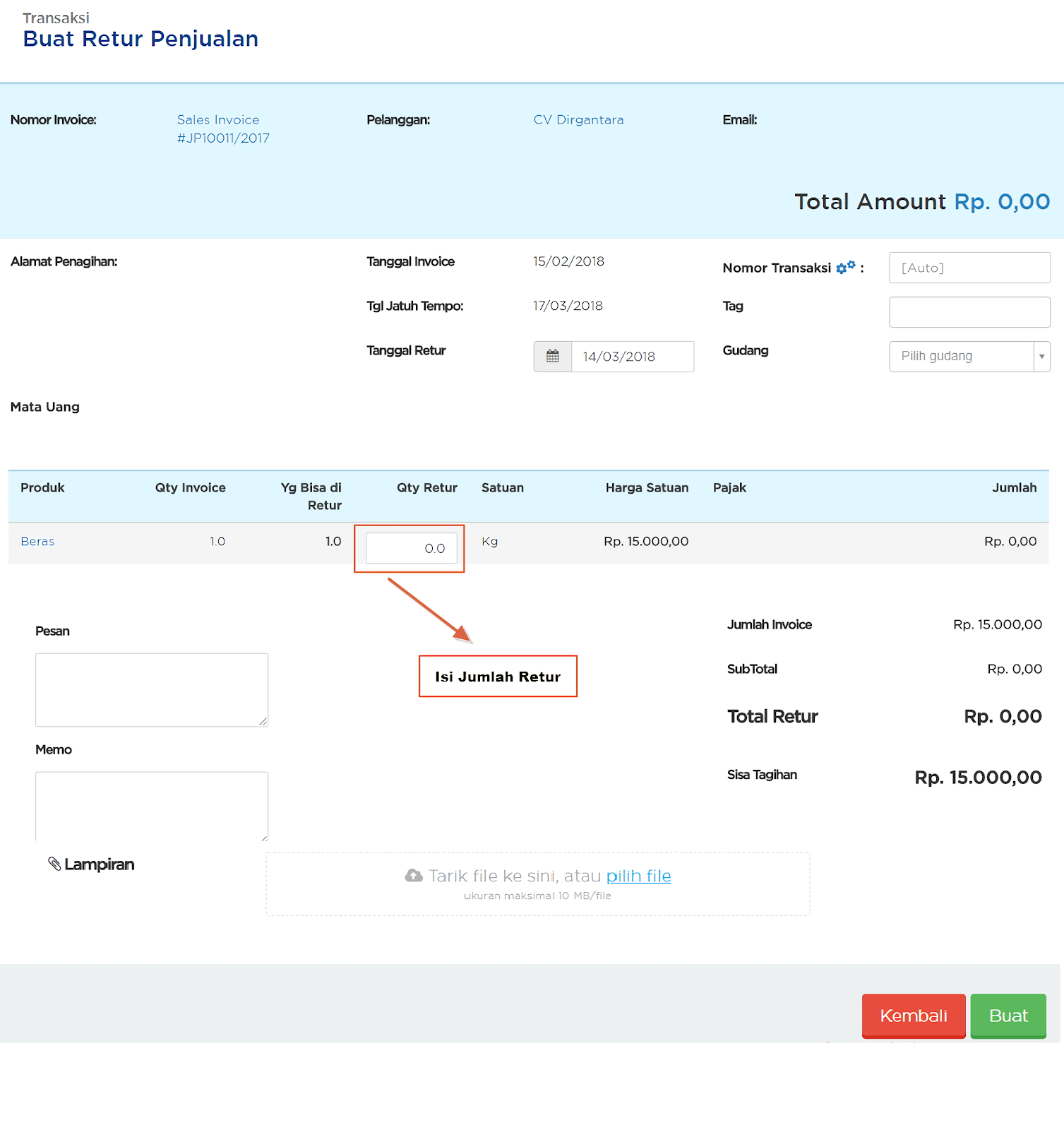Click the Transaksi breadcrumb text

pos(56,18)
